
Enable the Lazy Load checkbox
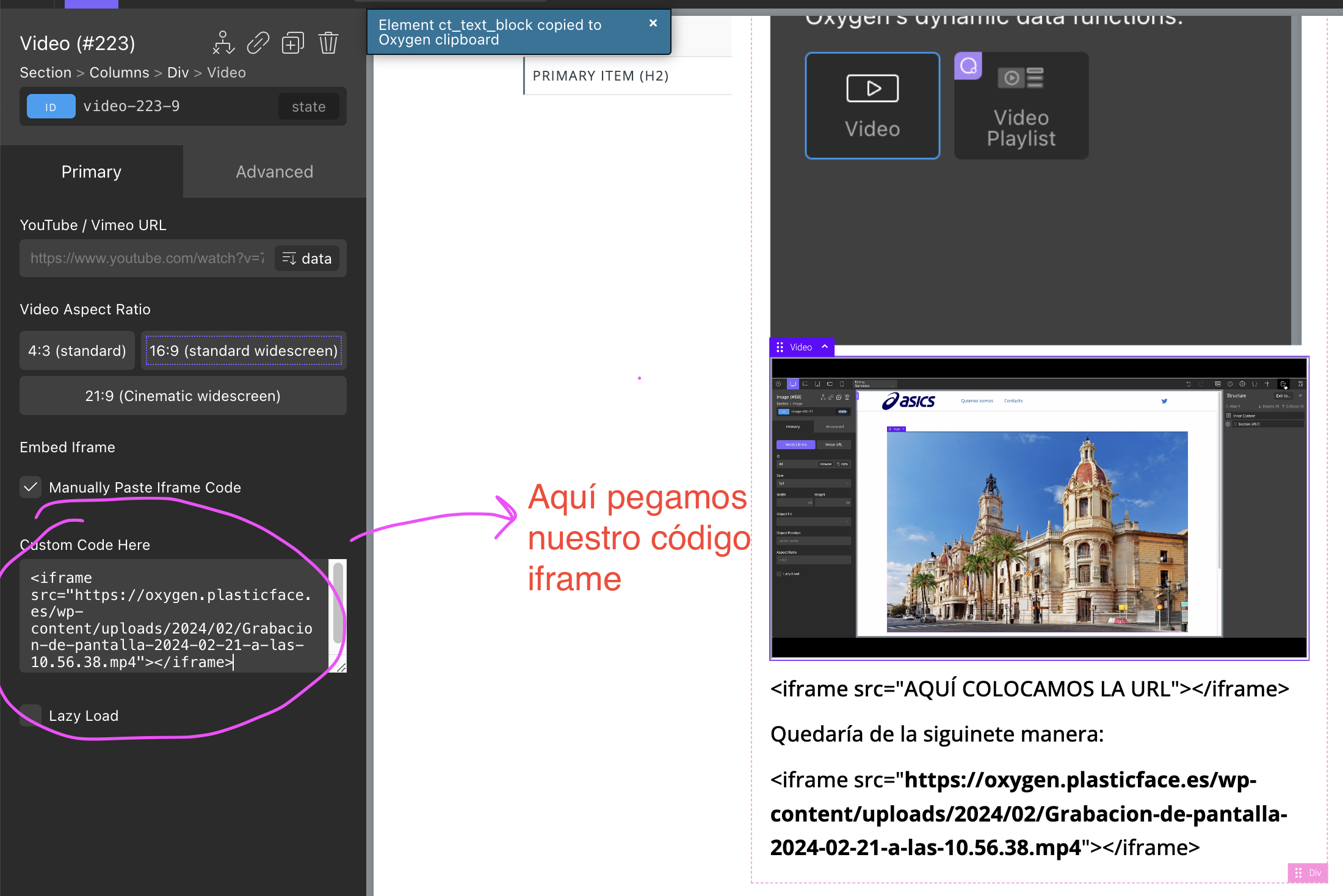tap(31, 715)
